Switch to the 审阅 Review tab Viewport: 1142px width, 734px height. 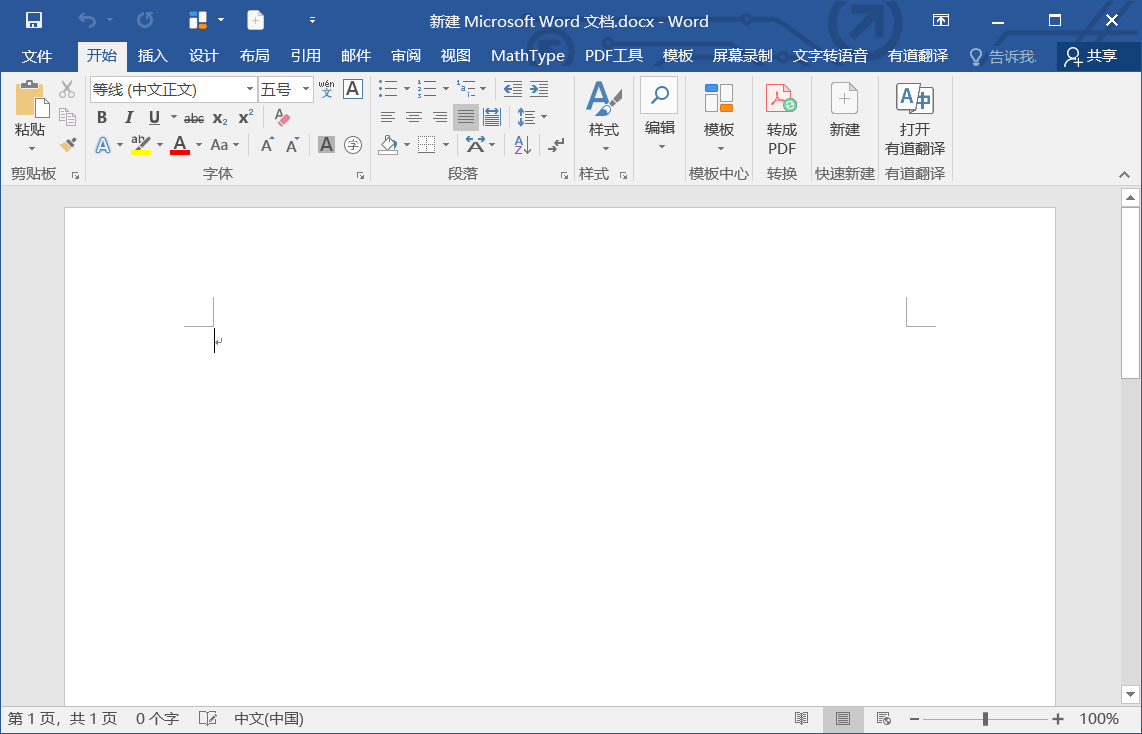pyautogui.click(x=406, y=56)
